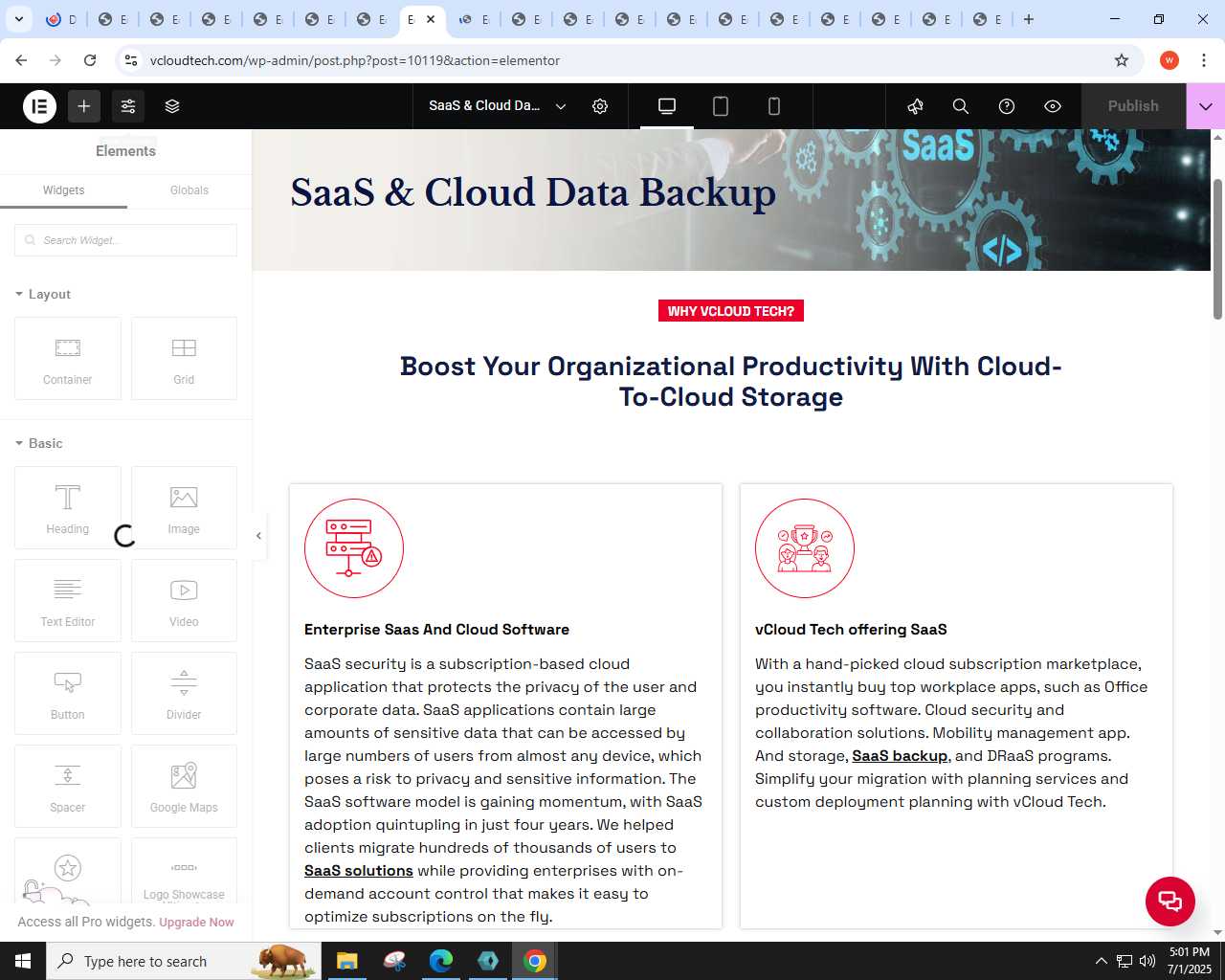
Task: Select the star Icon widget
Action: point(68,871)
